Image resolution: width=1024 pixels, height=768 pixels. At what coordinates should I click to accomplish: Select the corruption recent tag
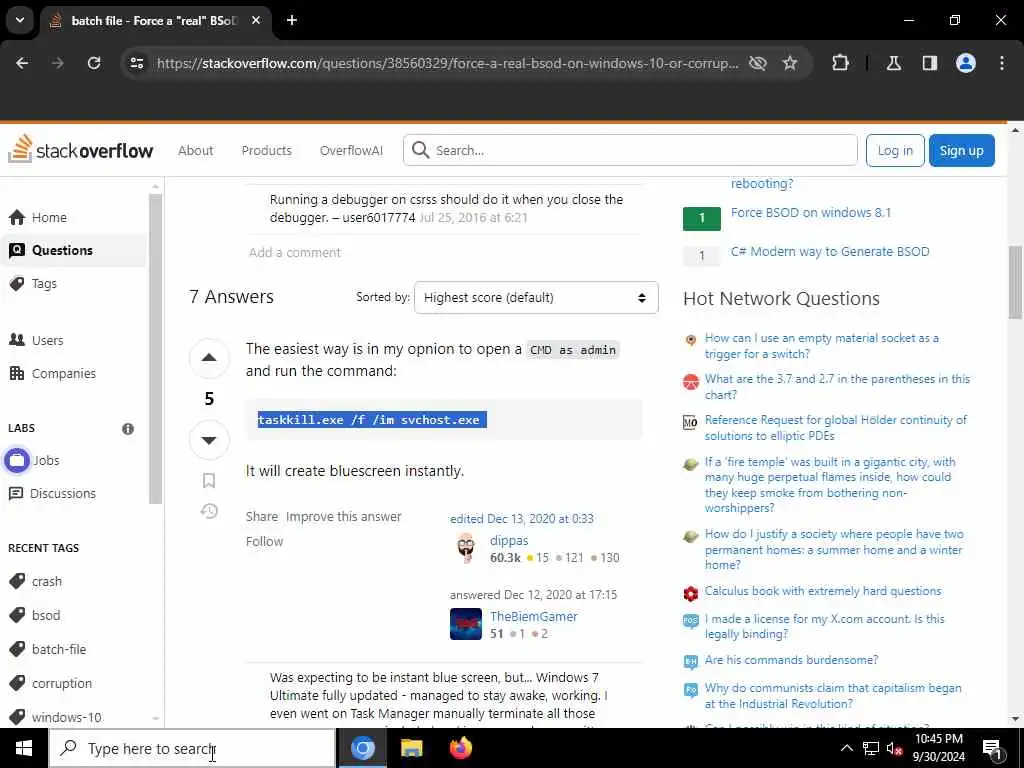click(x=61, y=683)
